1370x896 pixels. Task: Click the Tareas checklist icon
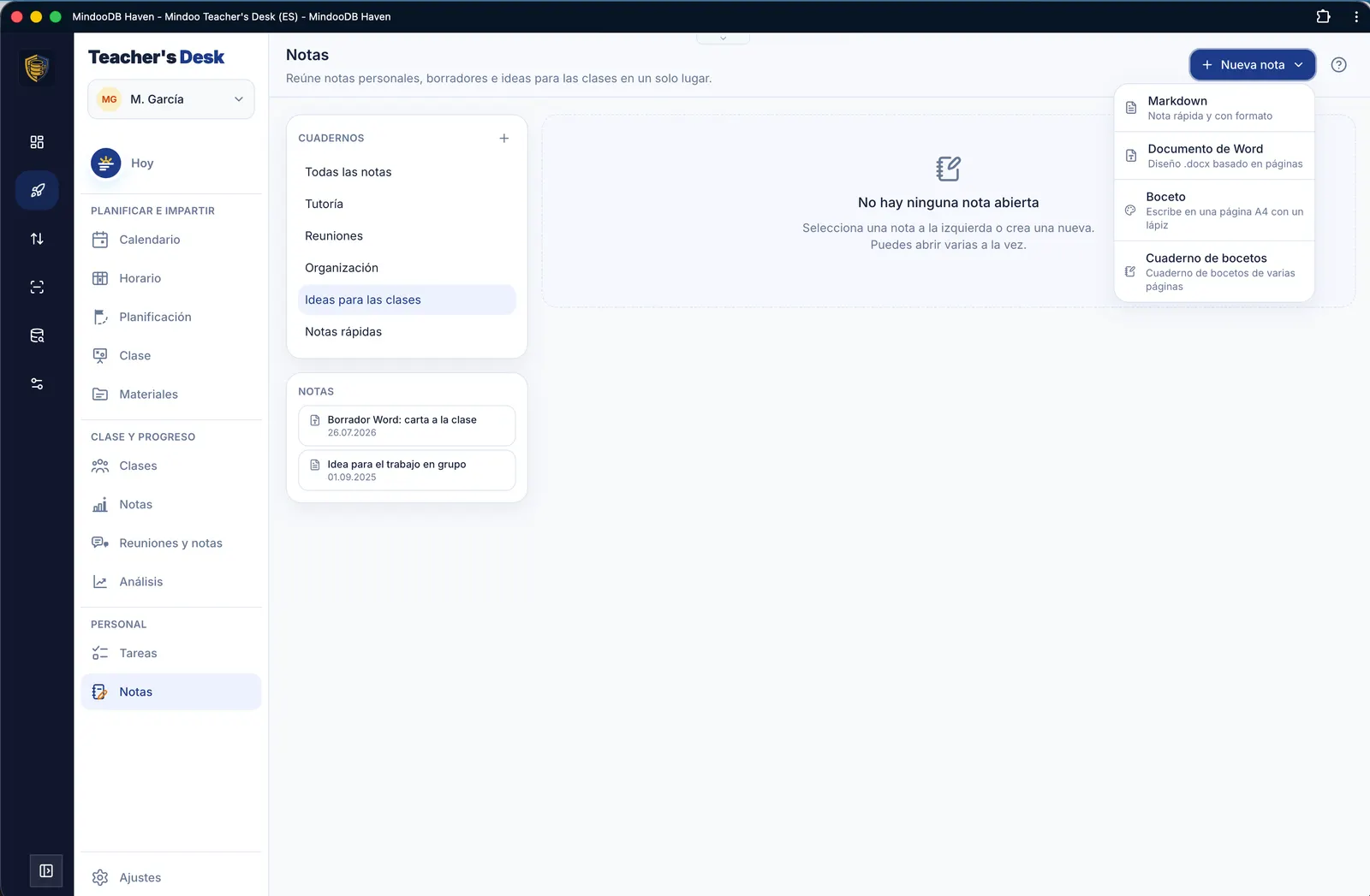pyautogui.click(x=100, y=654)
